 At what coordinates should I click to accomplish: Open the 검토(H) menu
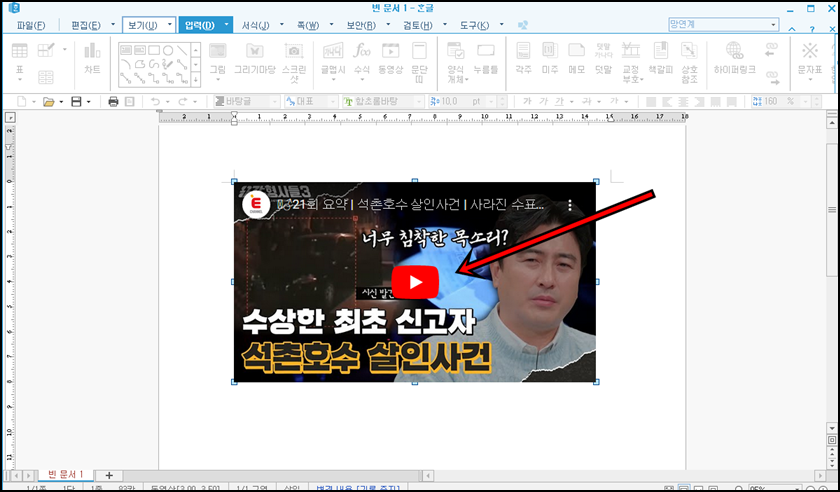tap(418, 25)
